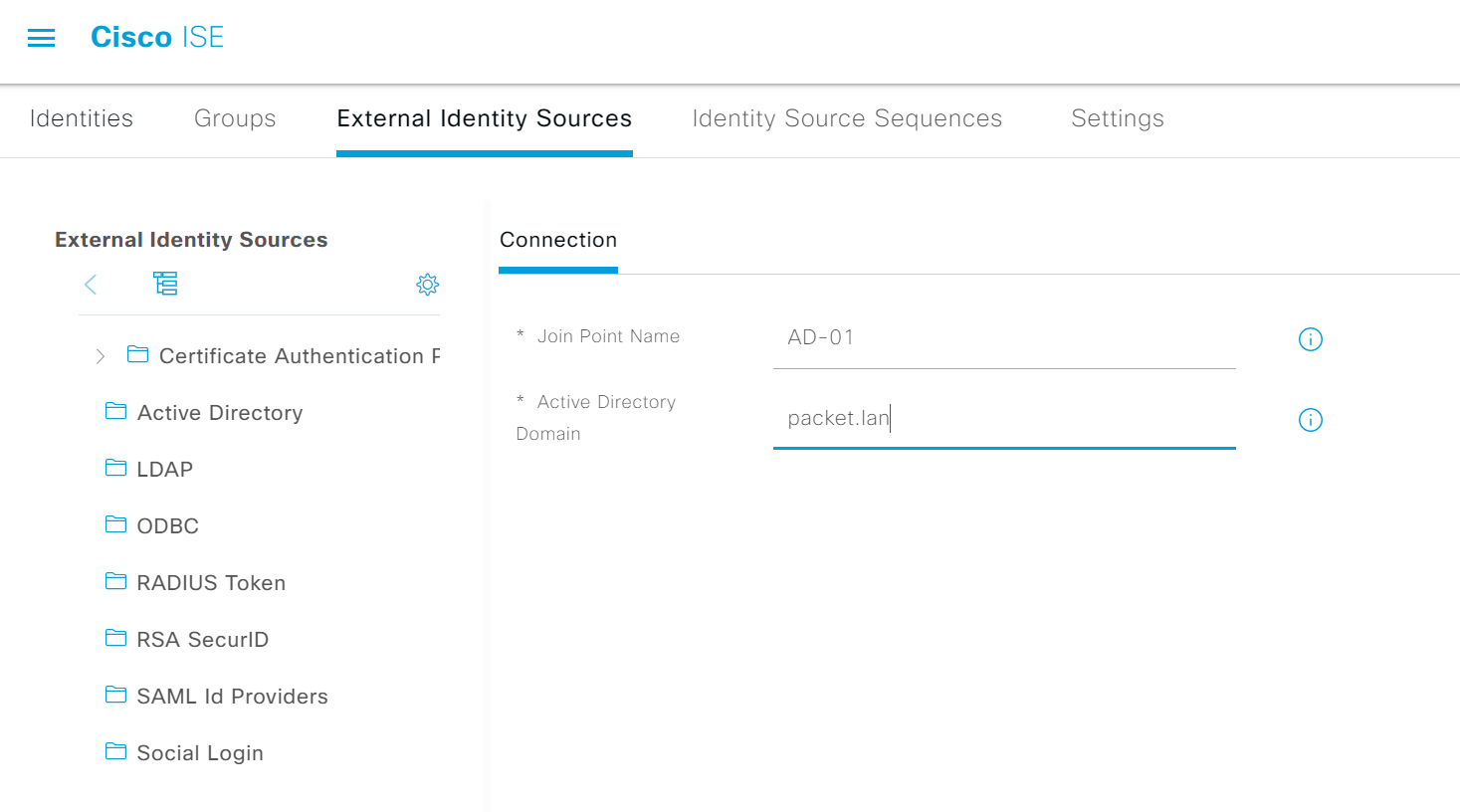Screen dimensions: 1460x812
Task: Select the Certificate Authentication tree item
Action: (300, 356)
